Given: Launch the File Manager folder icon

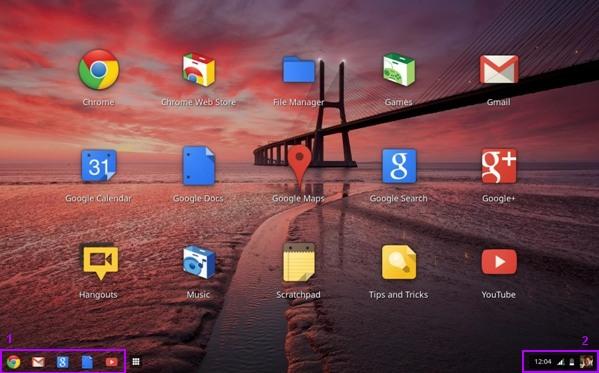Looking at the screenshot, I should pyautogui.click(x=299, y=70).
